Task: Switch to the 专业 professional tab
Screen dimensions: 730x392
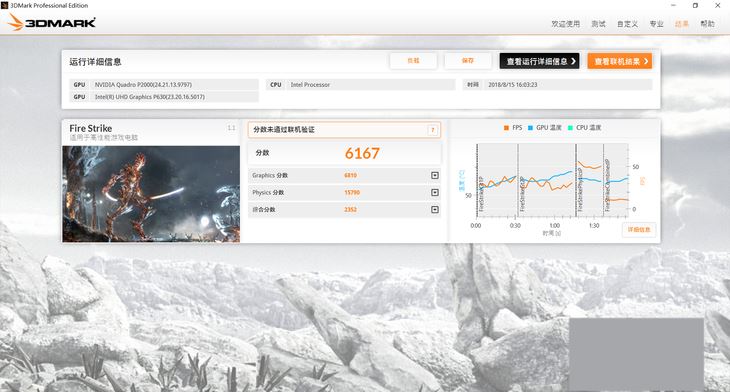Action: (656, 24)
